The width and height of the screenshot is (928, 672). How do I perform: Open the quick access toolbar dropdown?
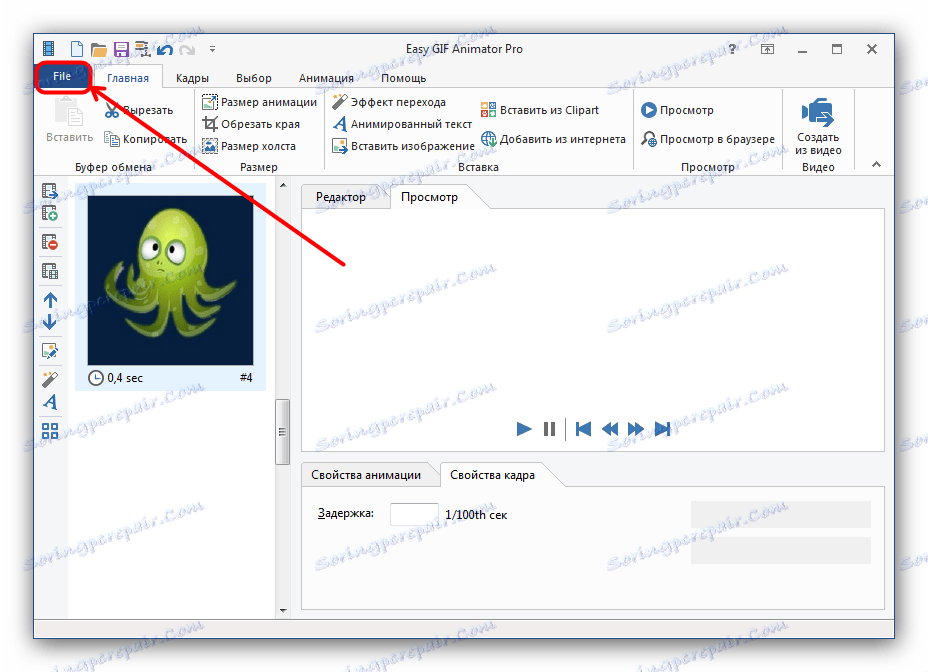[212, 48]
